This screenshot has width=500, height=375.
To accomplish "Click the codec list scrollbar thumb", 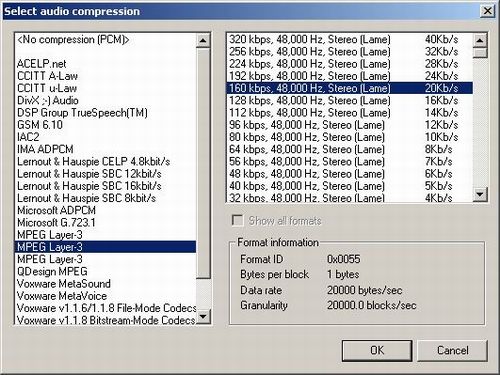I will pos(203,163).
